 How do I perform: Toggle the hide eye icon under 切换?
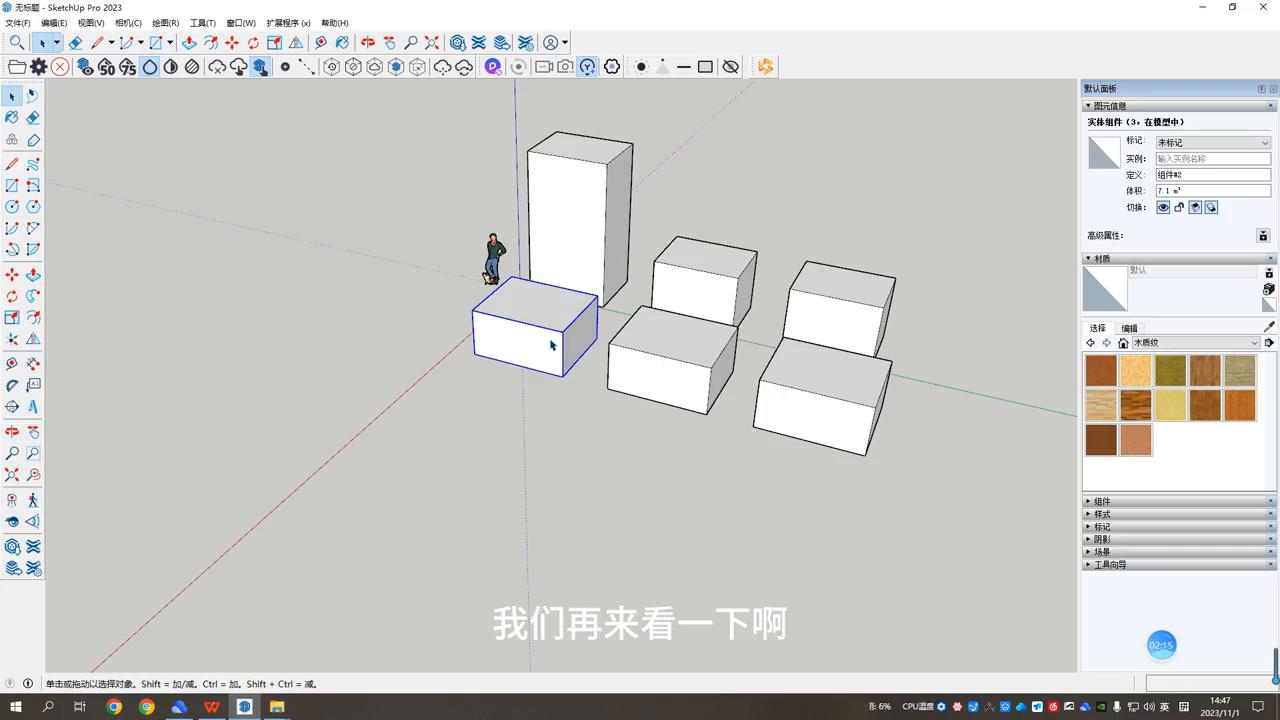tap(1163, 207)
